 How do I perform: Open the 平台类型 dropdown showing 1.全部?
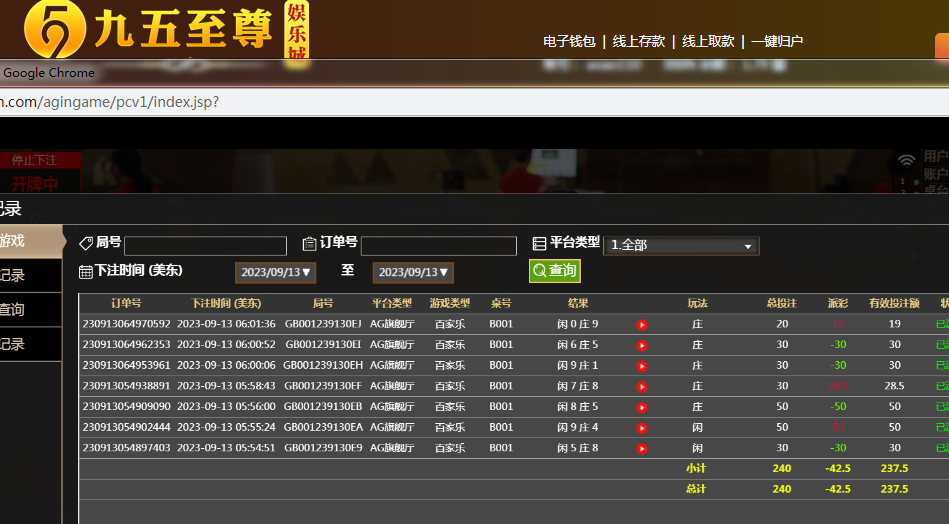pos(681,246)
